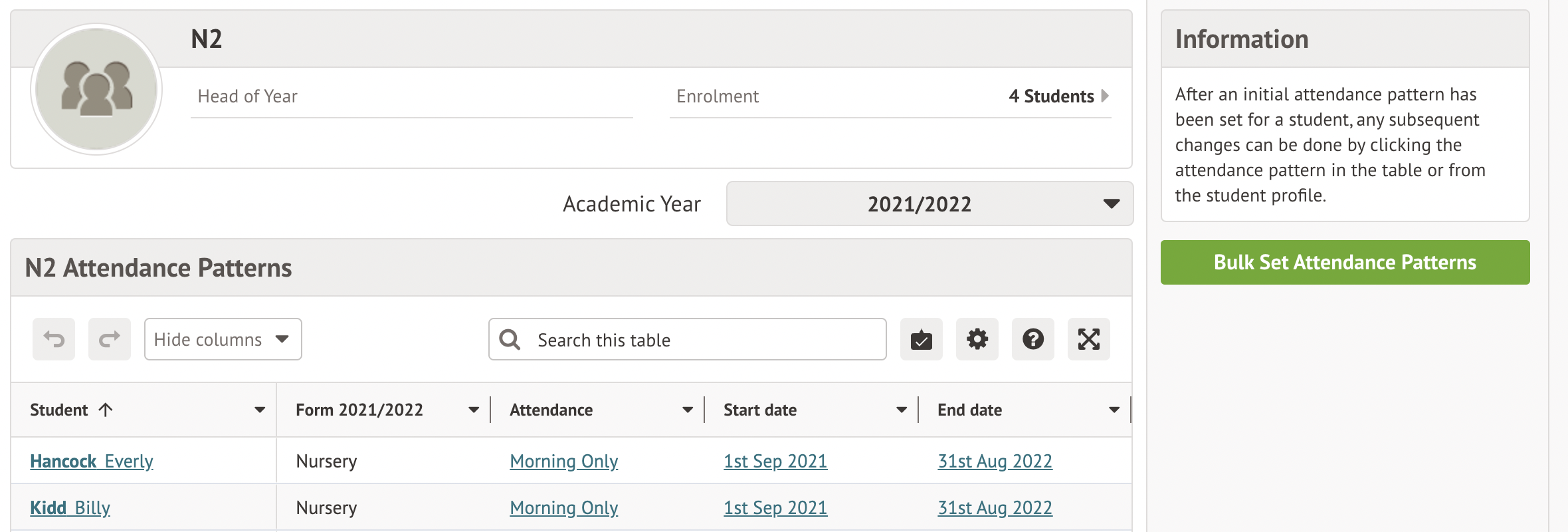Open the Start date column menu arrow
1568x532 pixels.
(902, 410)
